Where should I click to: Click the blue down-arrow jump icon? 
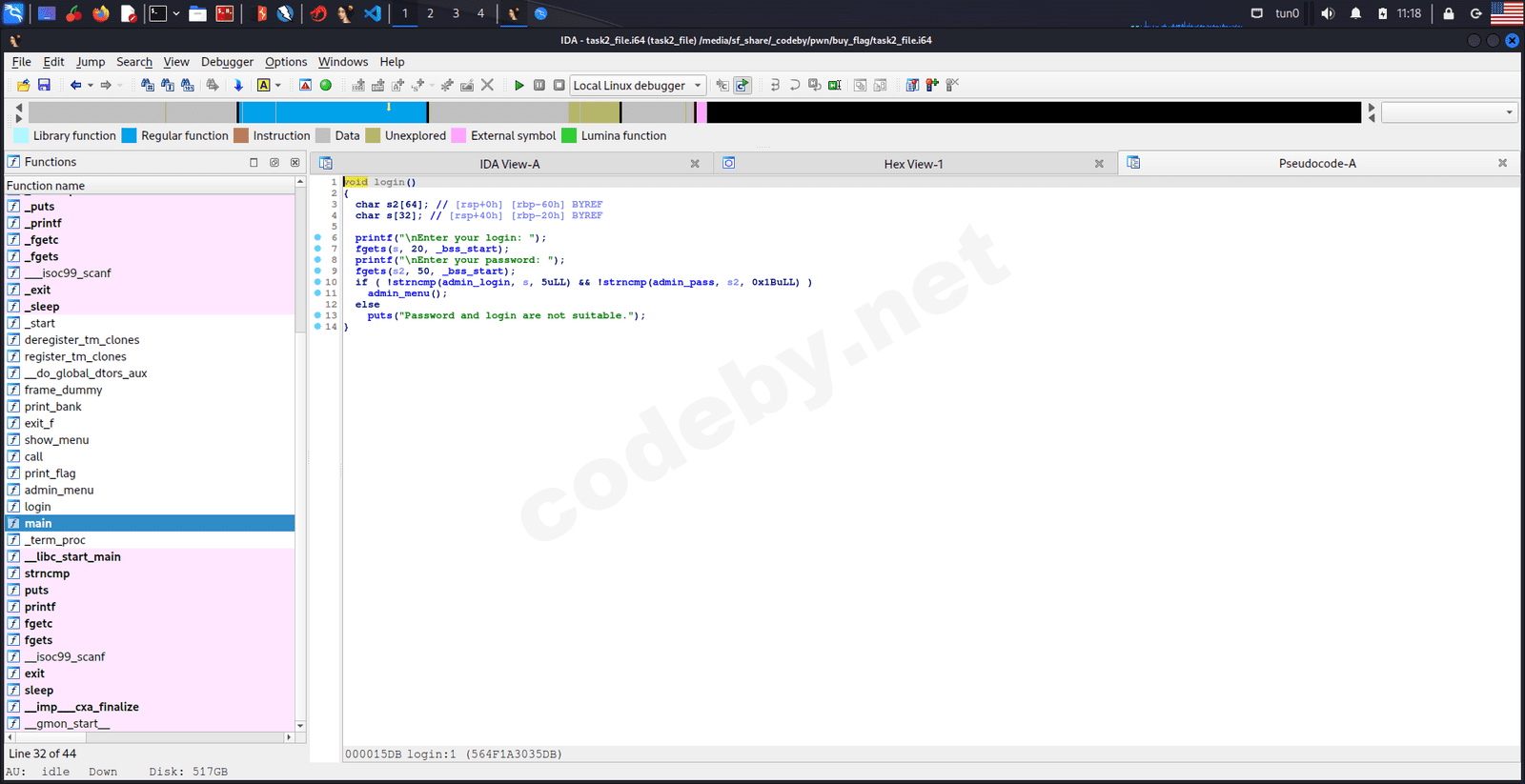coord(238,85)
